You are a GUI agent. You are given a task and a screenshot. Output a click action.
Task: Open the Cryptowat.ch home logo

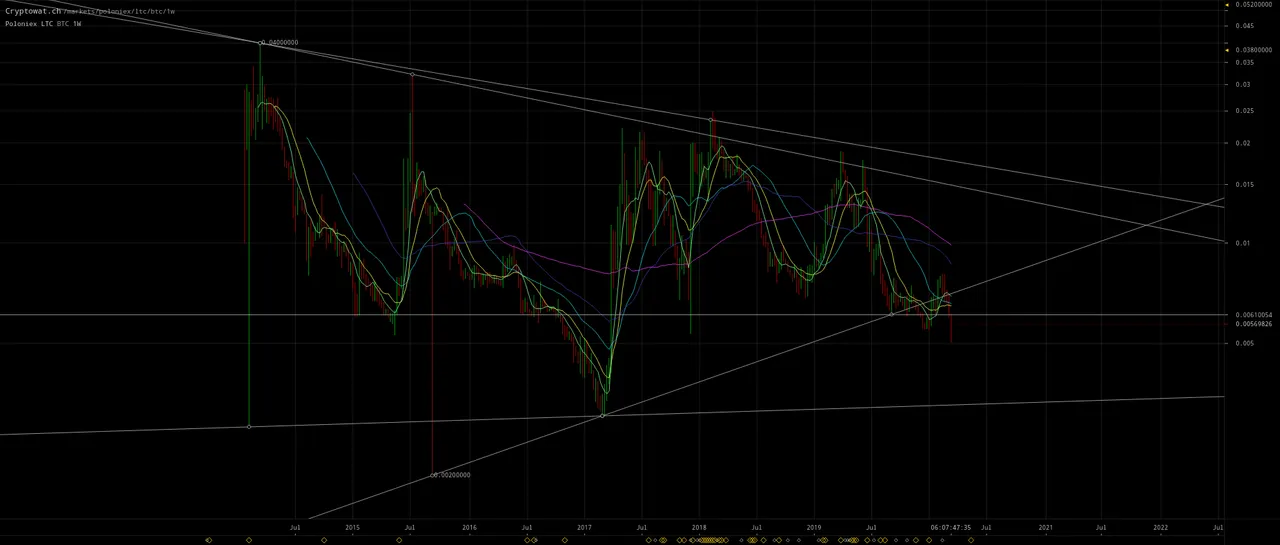pyautogui.click(x=33, y=10)
